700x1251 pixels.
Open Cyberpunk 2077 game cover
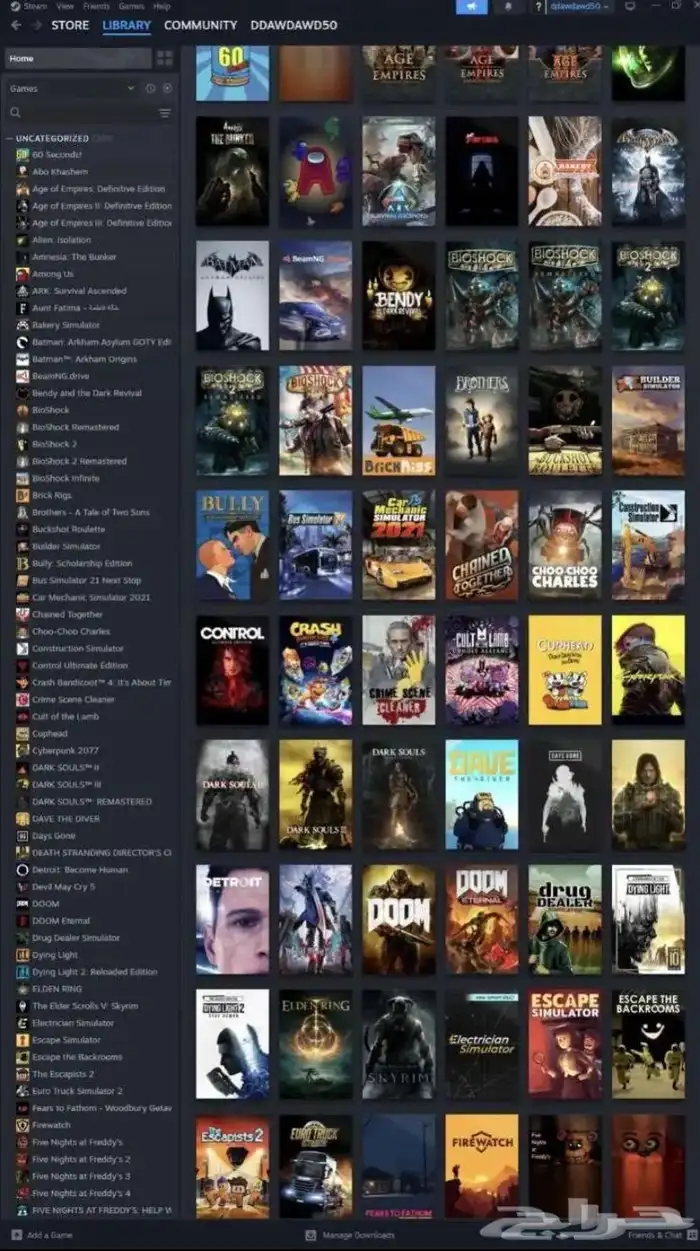click(x=648, y=670)
